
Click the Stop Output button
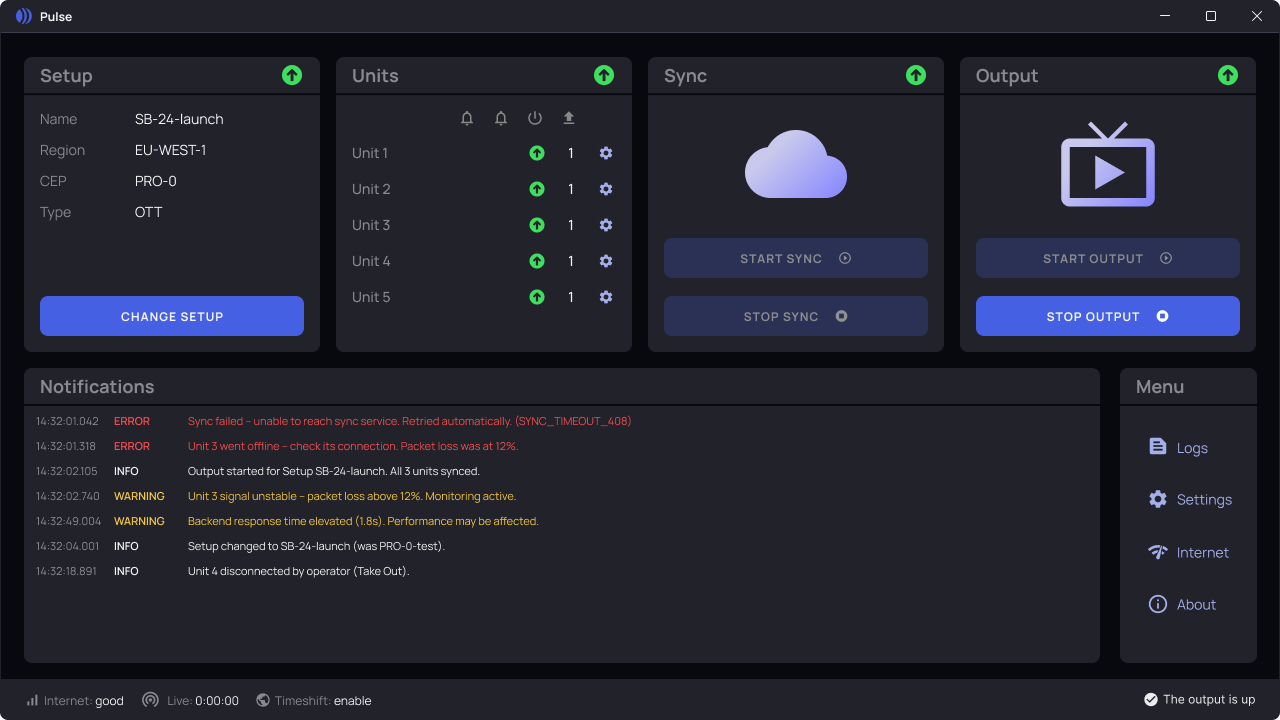(1108, 316)
